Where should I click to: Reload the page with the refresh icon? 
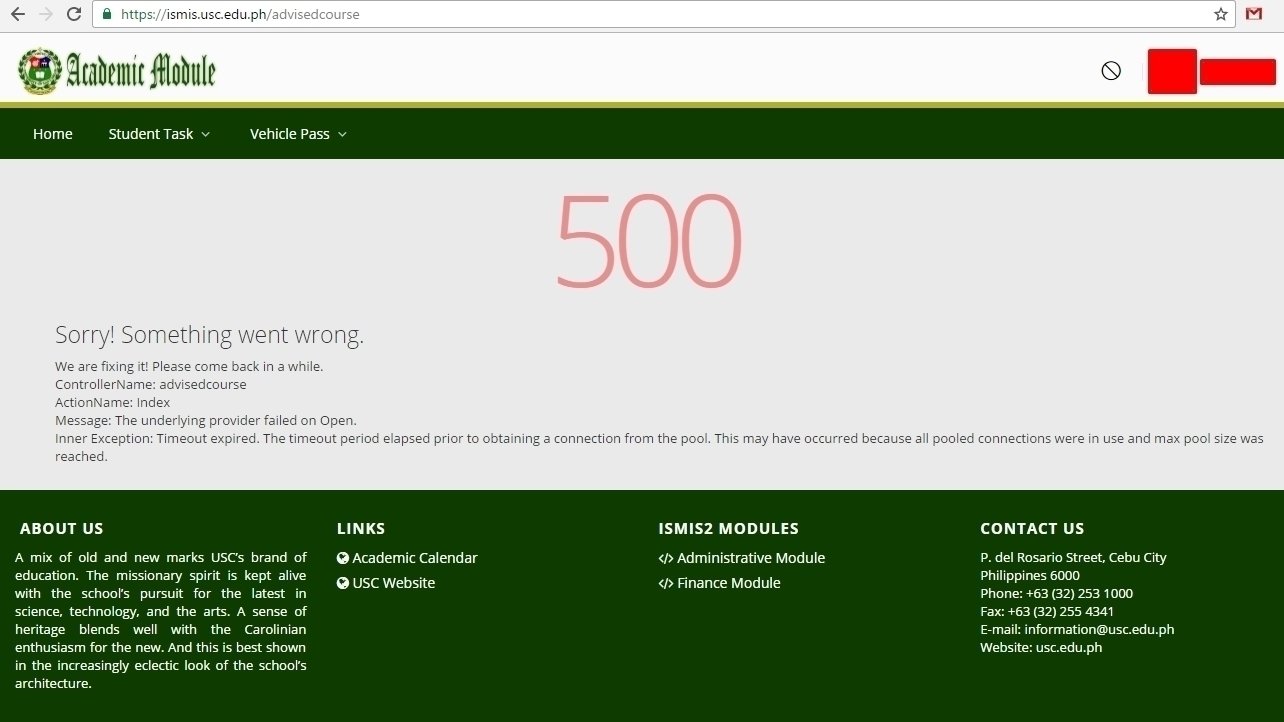coord(74,14)
